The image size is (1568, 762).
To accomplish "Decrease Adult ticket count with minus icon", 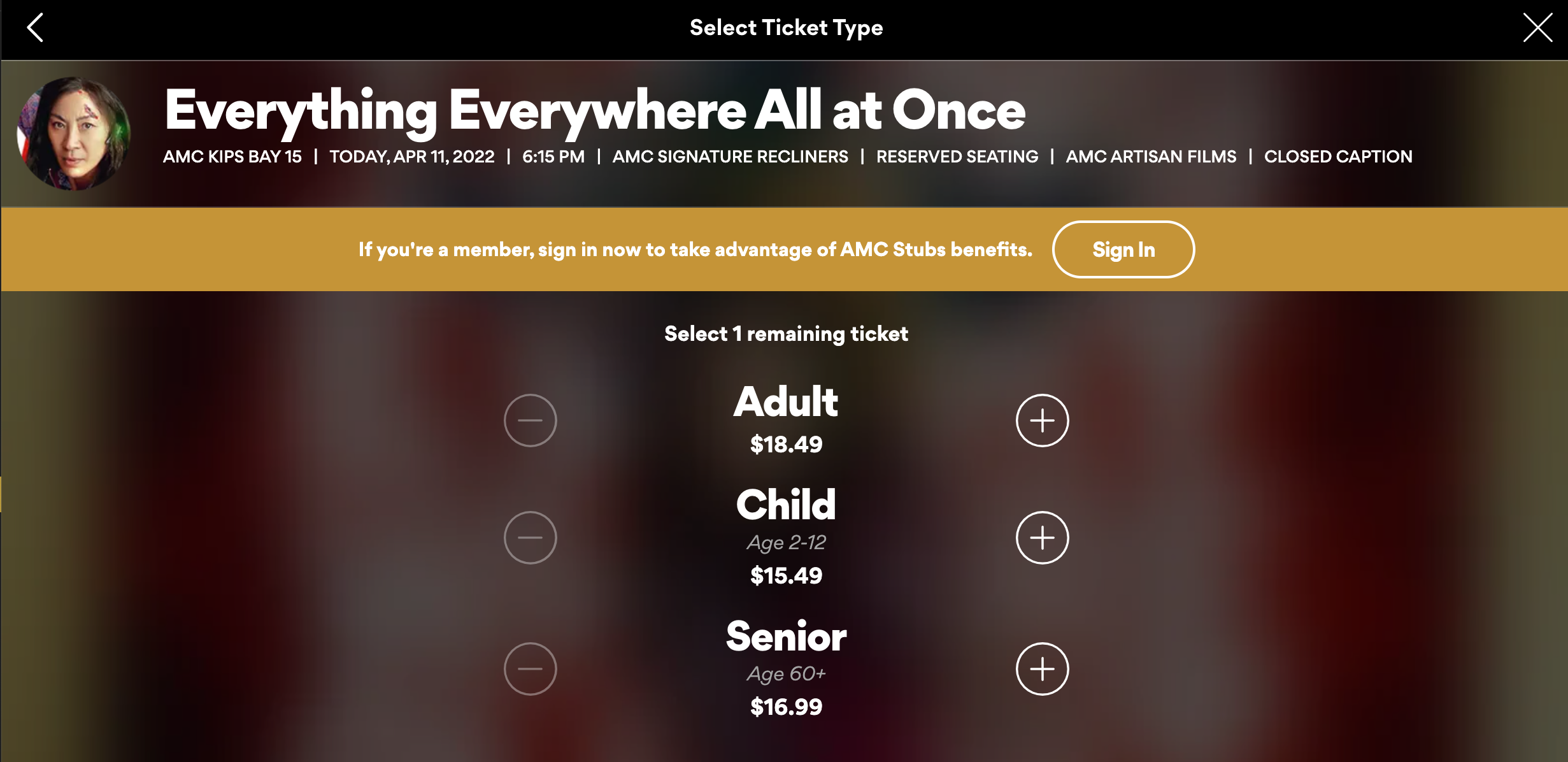I will [x=531, y=420].
